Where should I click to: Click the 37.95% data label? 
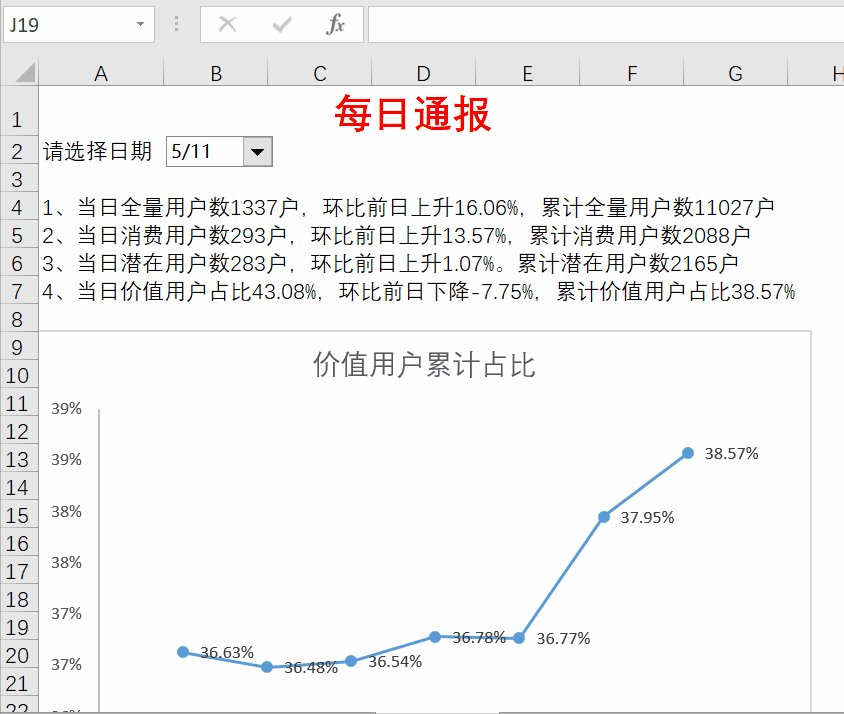coord(648,517)
